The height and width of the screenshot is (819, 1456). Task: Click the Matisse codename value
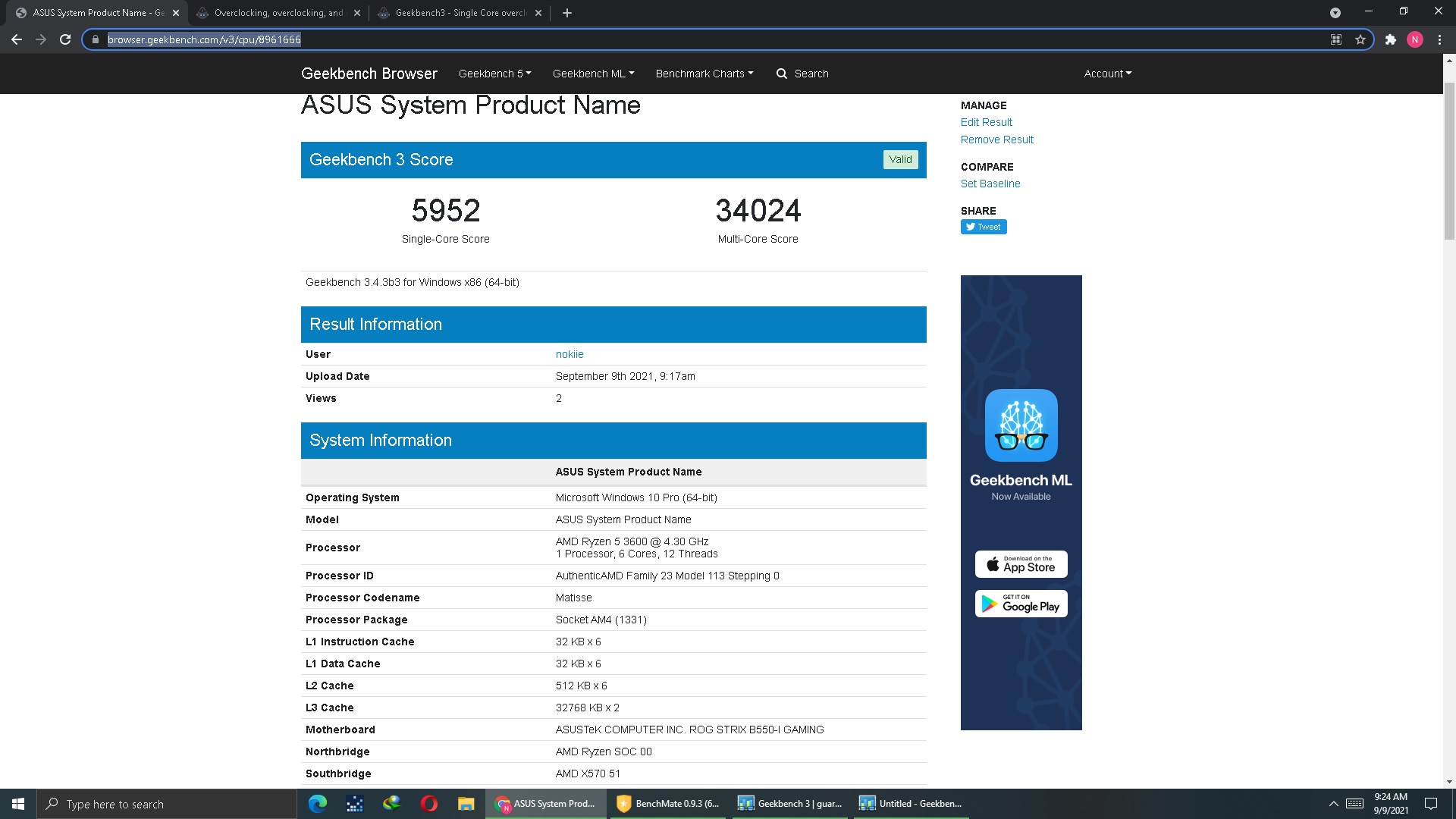pyautogui.click(x=573, y=598)
